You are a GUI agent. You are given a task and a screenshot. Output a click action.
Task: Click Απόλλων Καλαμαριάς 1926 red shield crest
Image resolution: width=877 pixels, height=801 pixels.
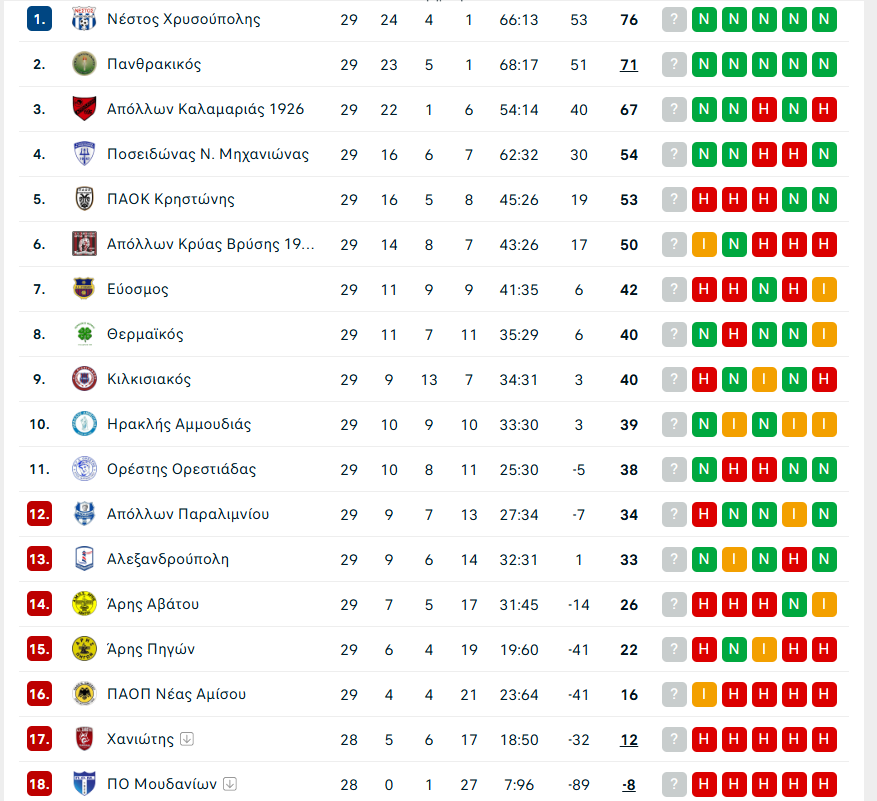84,109
